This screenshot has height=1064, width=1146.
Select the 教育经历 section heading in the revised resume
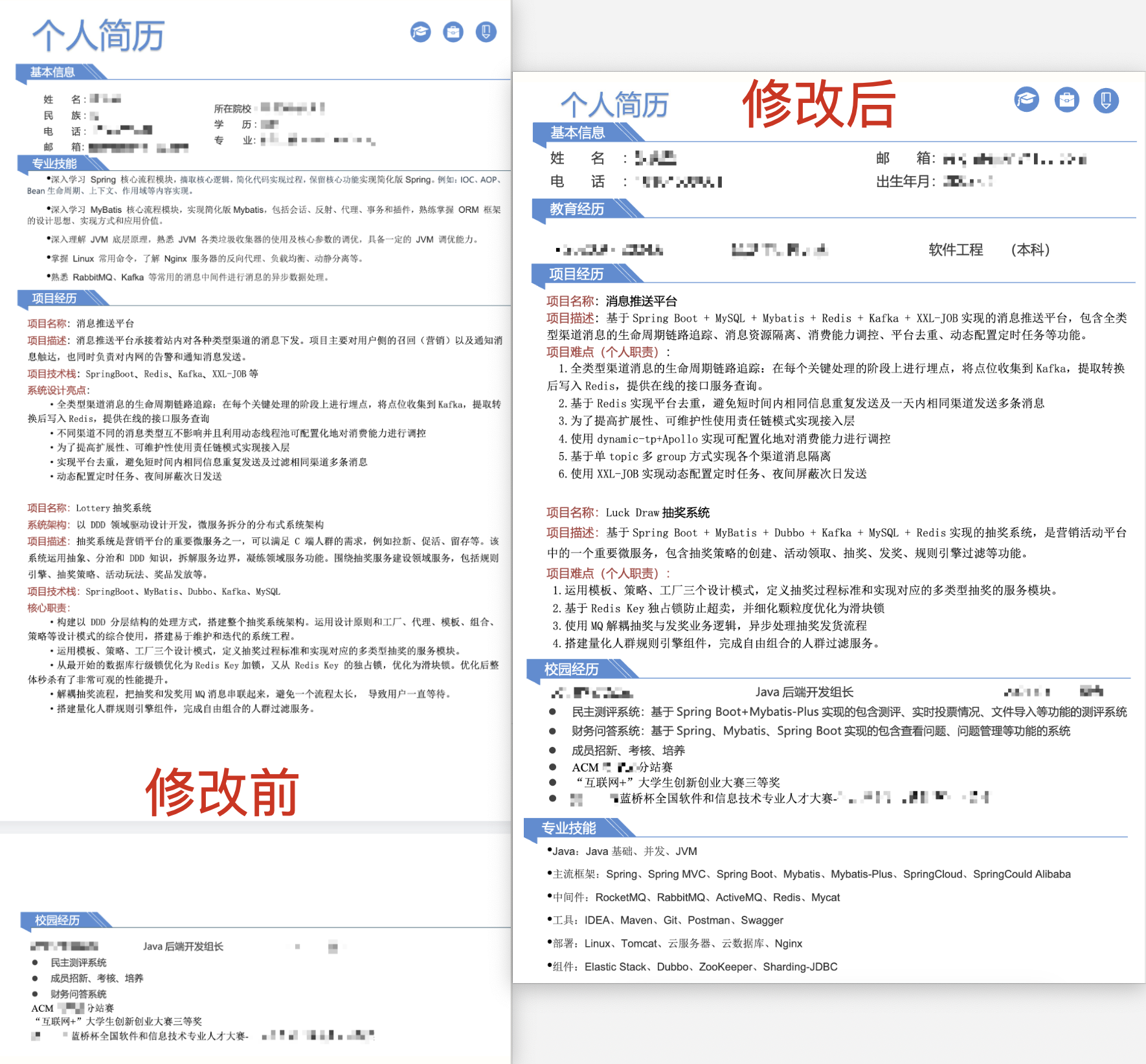577,209
